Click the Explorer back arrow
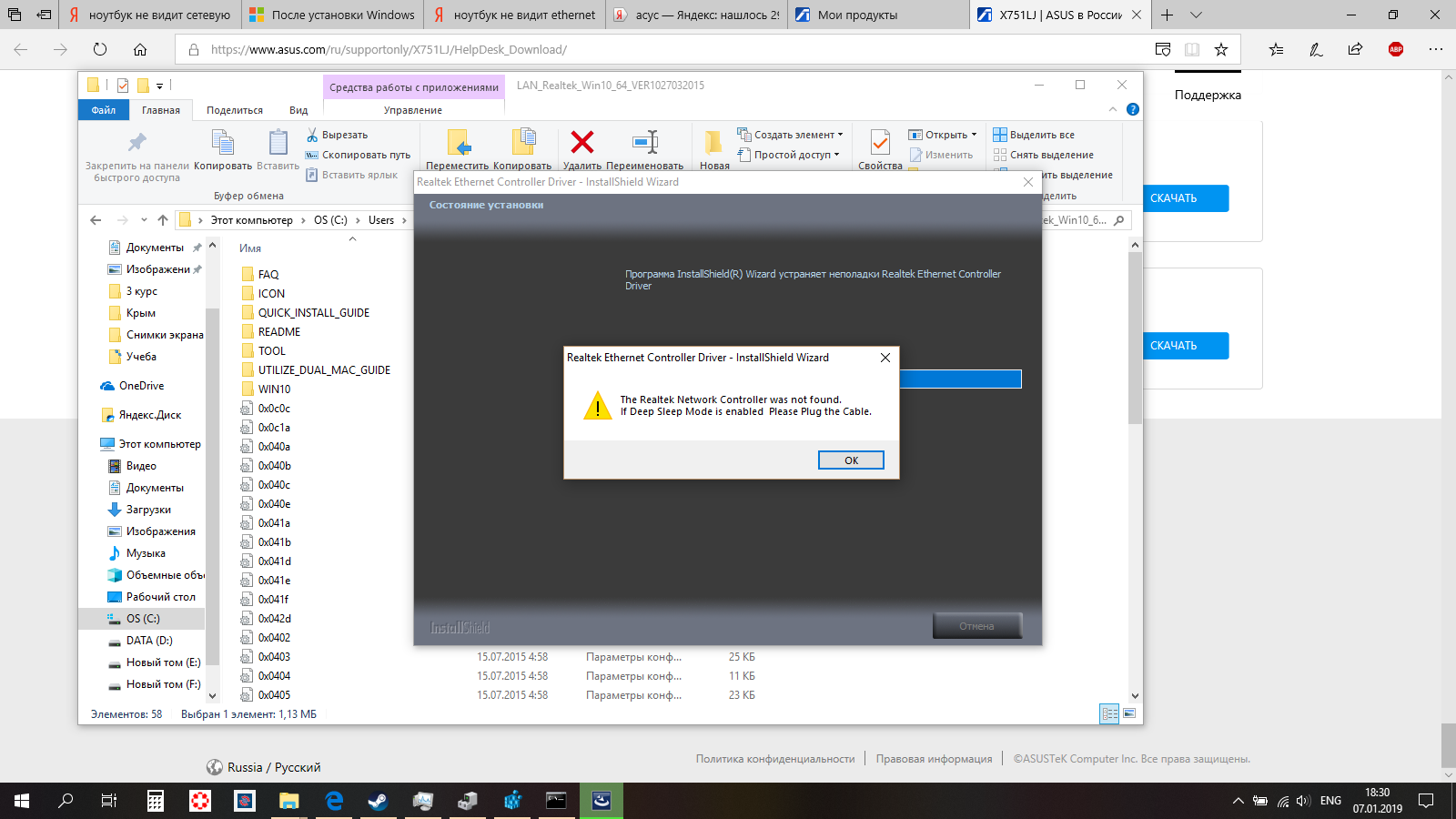Screen dimensions: 1456x819 pyautogui.click(x=96, y=220)
